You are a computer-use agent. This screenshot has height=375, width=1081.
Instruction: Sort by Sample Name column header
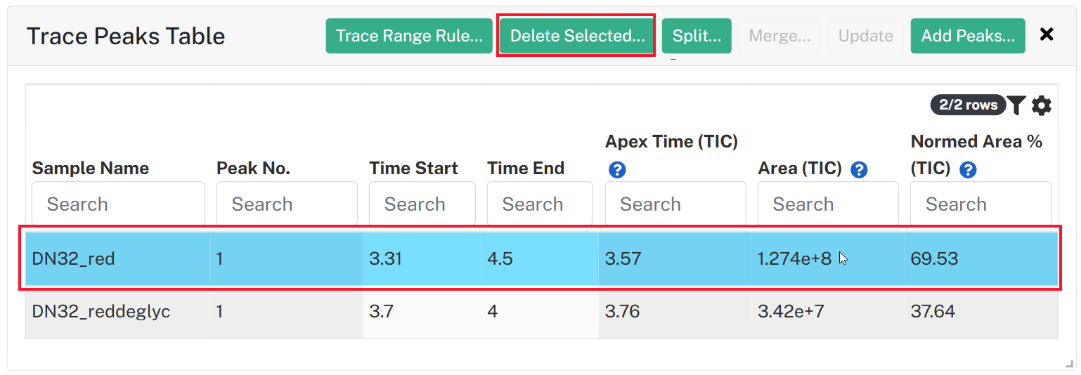[x=90, y=168]
